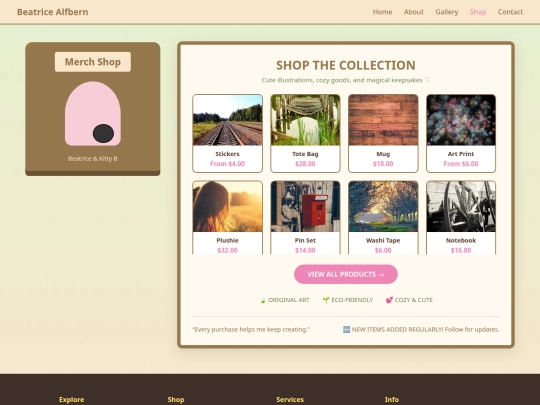Open the Home navigation link

(x=382, y=12)
